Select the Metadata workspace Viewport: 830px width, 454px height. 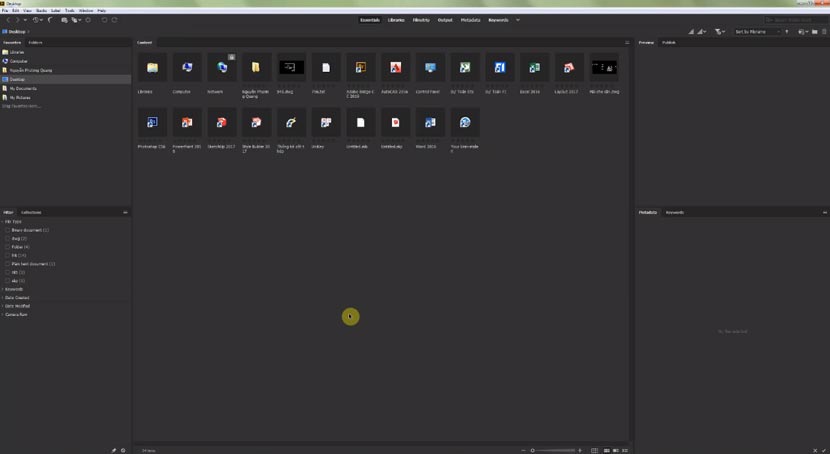470,20
